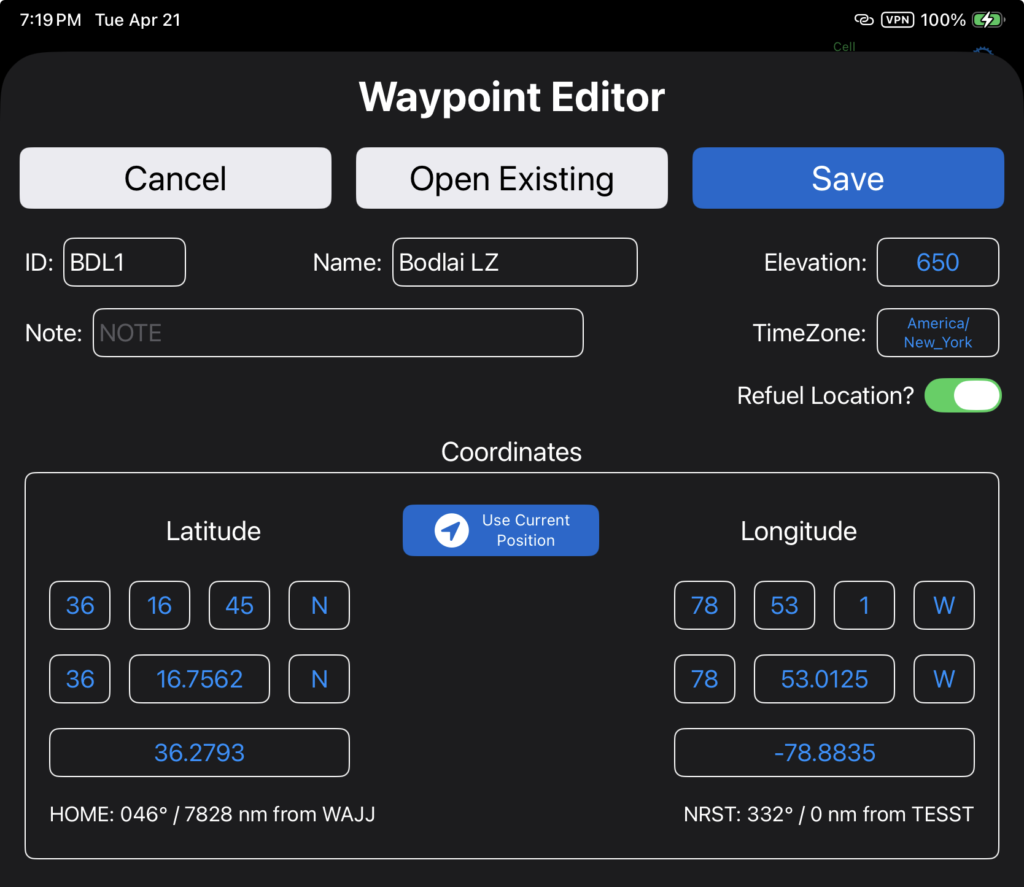The width and height of the screenshot is (1024, 887).
Task: Edit decimal latitude 36.2793 field
Action: [199, 753]
